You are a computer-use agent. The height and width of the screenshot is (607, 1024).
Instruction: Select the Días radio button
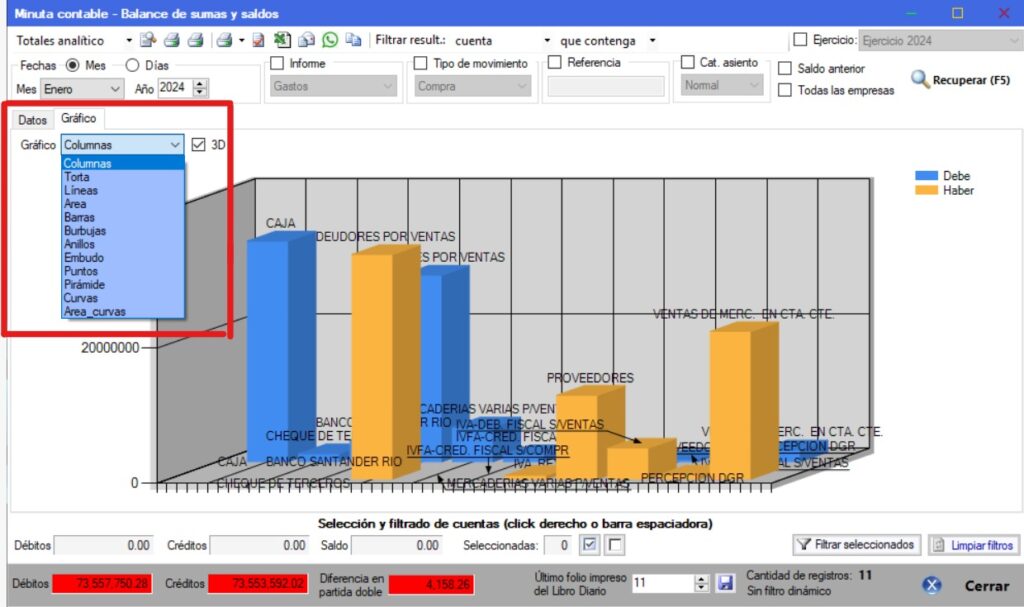pyautogui.click(x=133, y=65)
